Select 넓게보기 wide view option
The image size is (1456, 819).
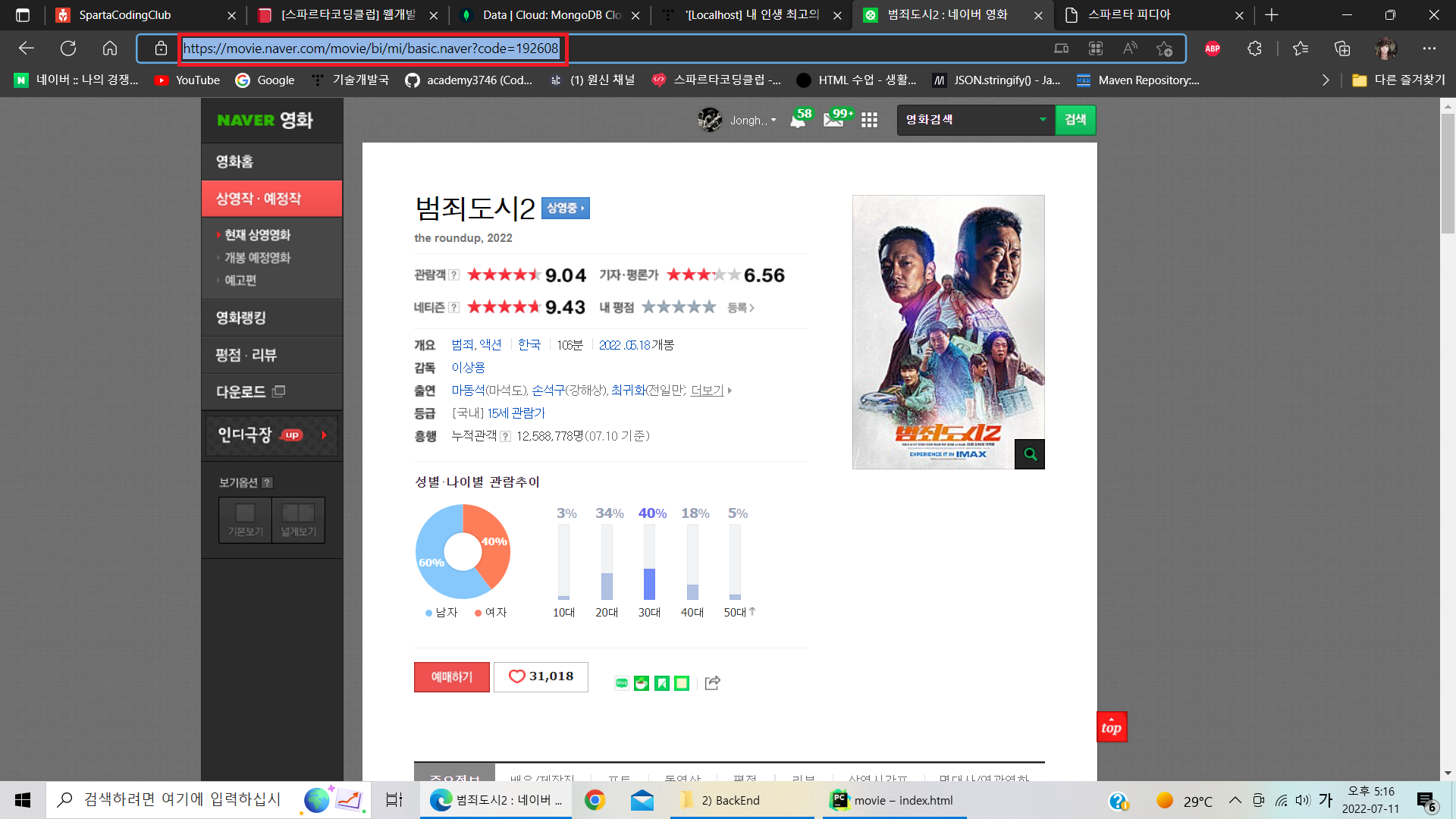tap(298, 520)
